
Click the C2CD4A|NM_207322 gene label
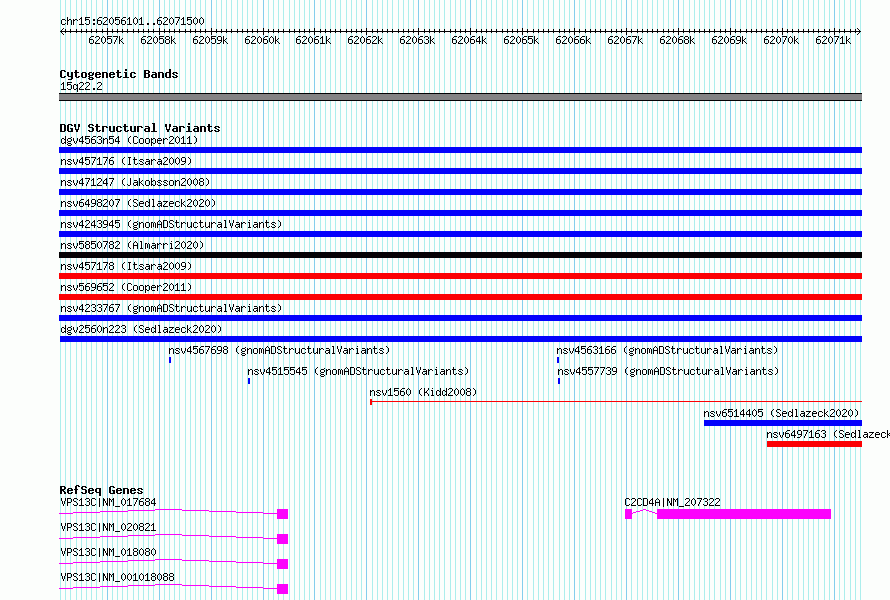(672, 502)
